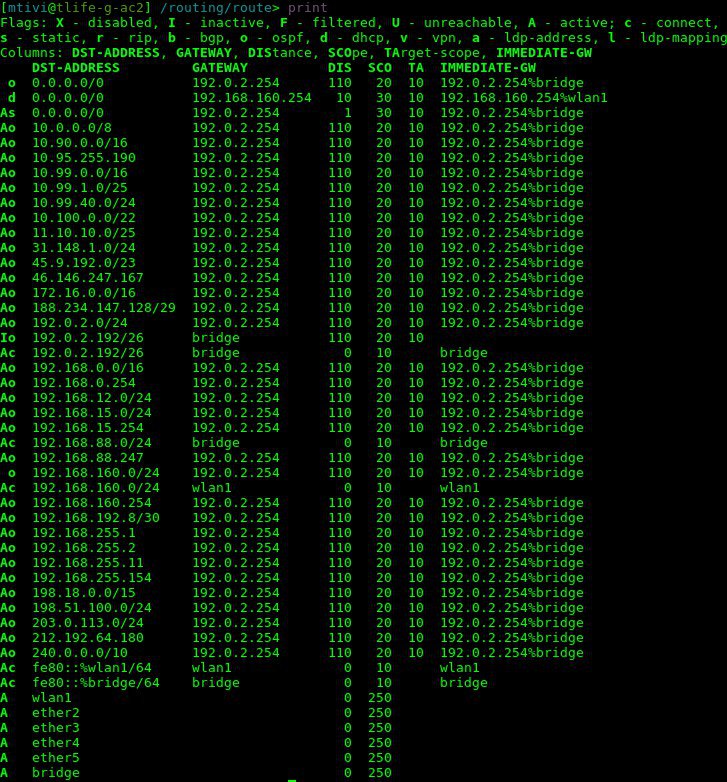Click the 'Io' flag of inactive route
The height and width of the screenshot is (782, 727).
click(8, 338)
